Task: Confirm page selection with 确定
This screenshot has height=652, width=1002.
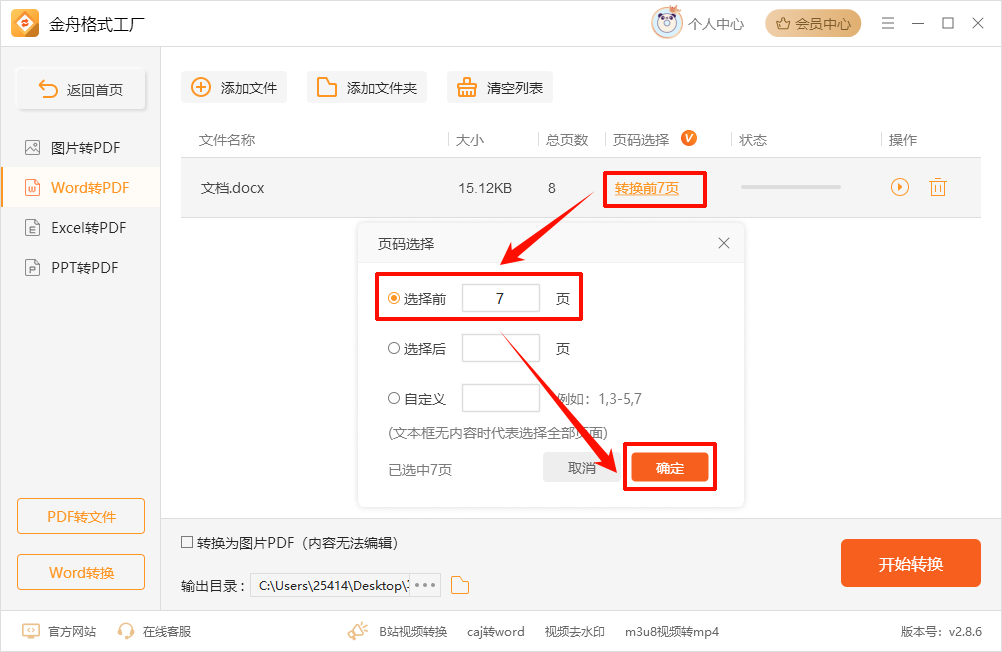Action: (x=669, y=466)
